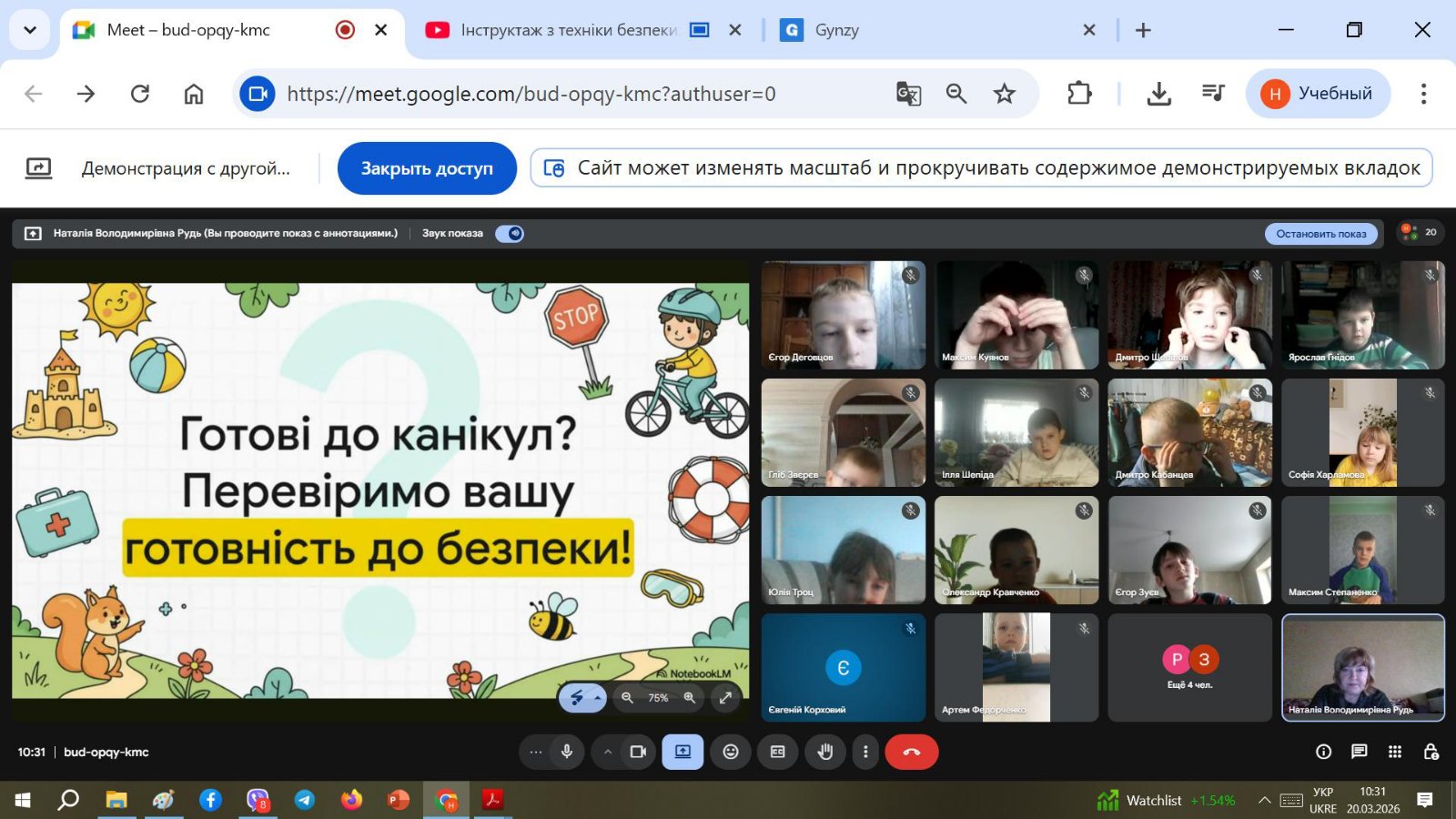Image resolution: width=1456 pixels, height=819 pixels.
Task: Expand annotation tool options arrow
Action: [597, 698]
